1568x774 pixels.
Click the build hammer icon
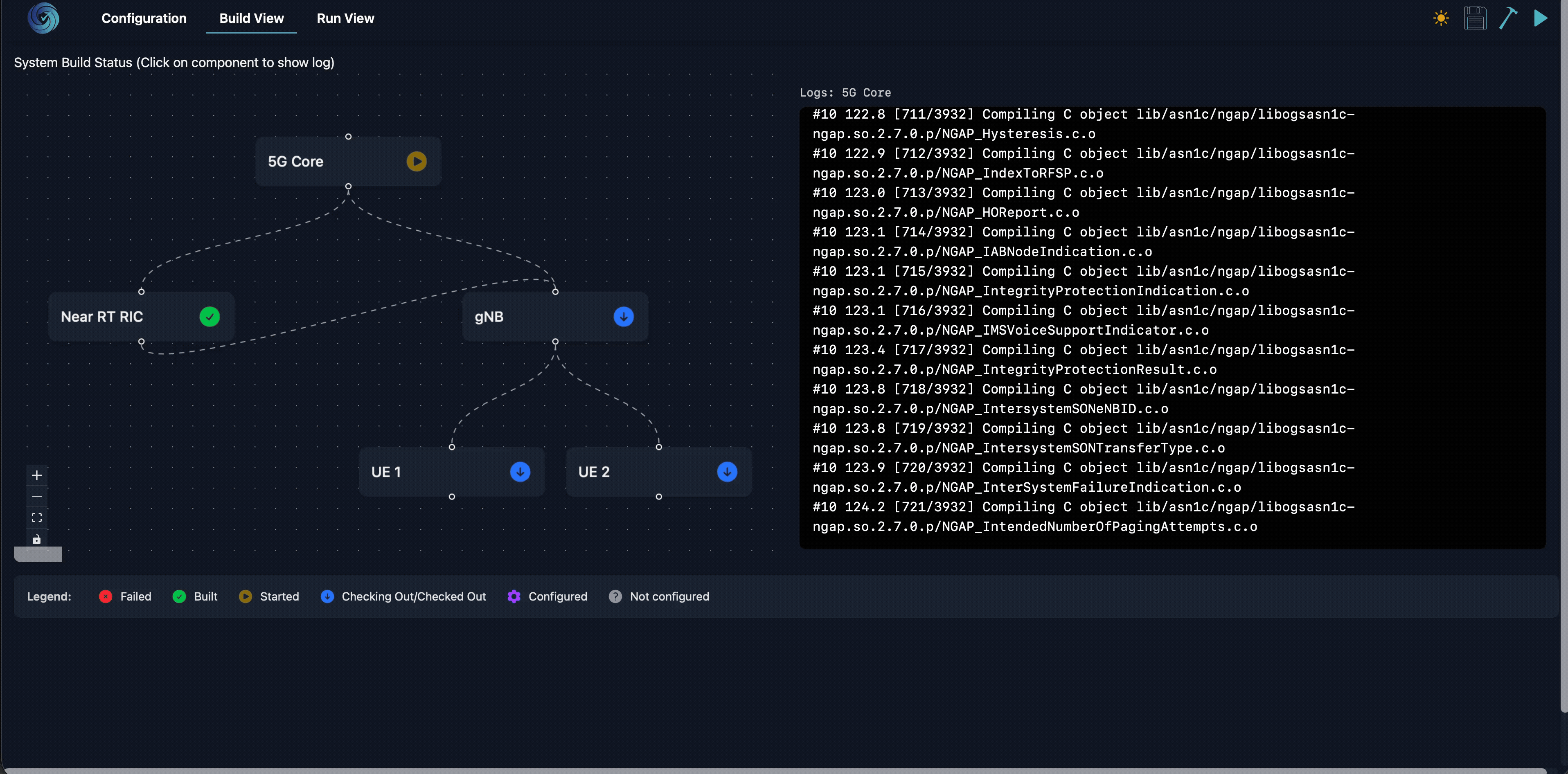tap(1508, 18)
